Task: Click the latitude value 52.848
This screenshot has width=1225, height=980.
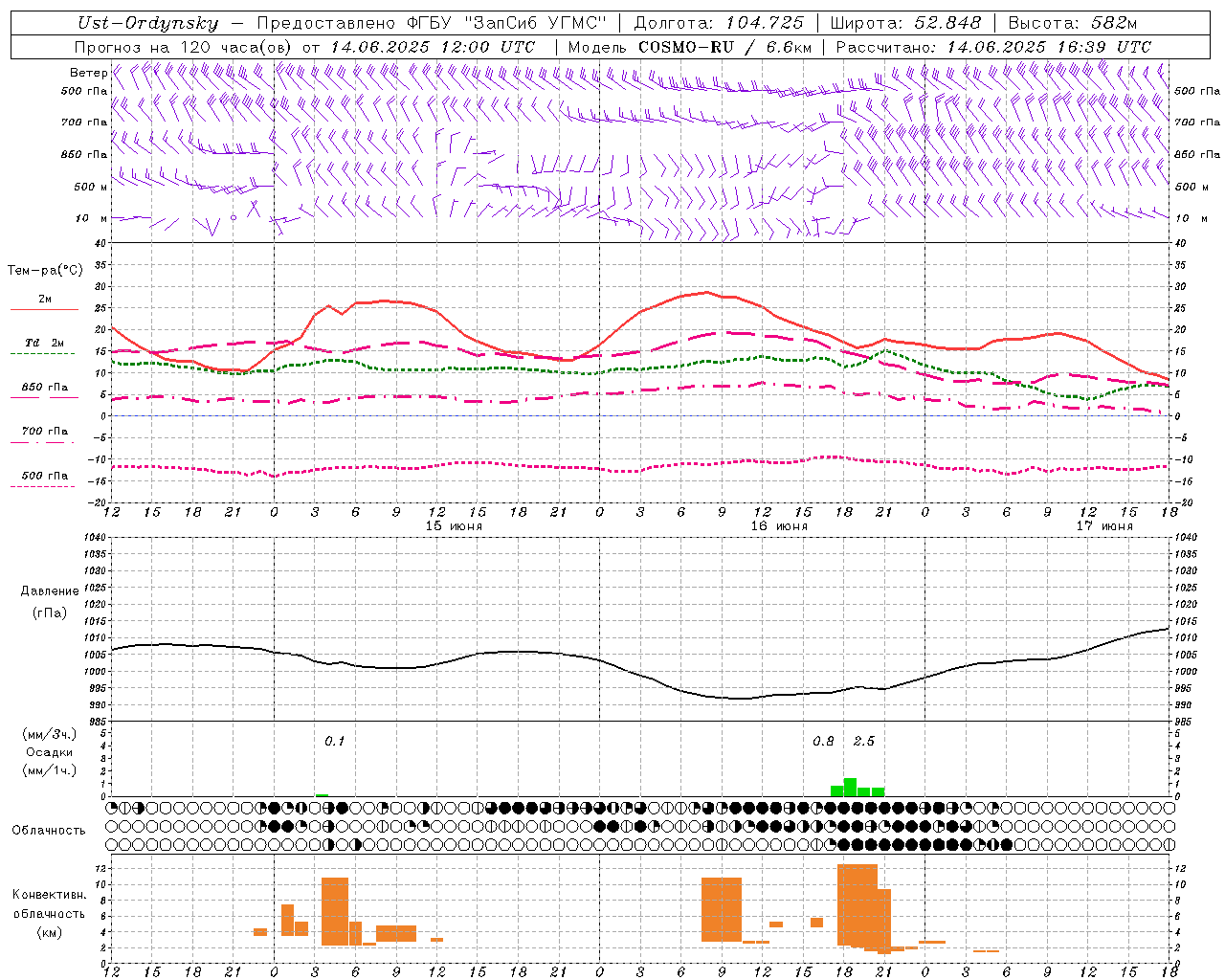Action: click(x=947, y=23)
